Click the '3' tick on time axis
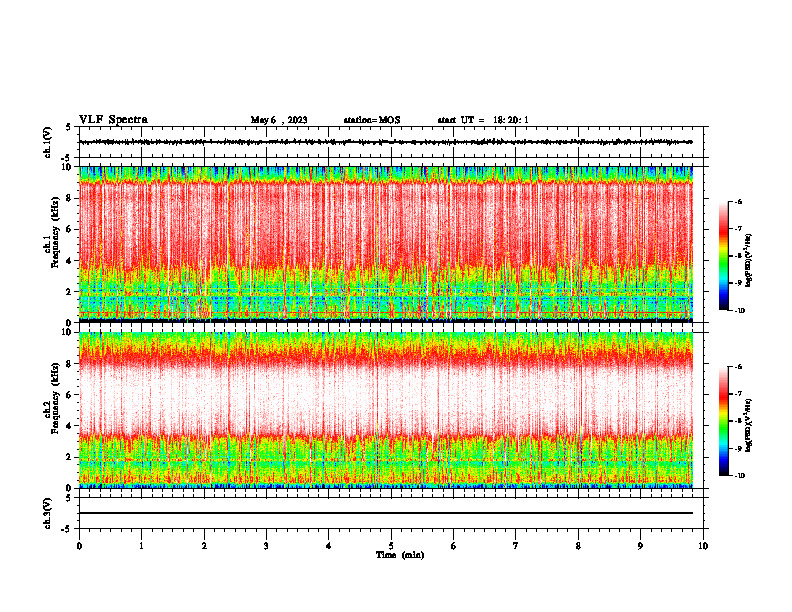This screenshot has height=612, width=792. click(x=266, y=546)
